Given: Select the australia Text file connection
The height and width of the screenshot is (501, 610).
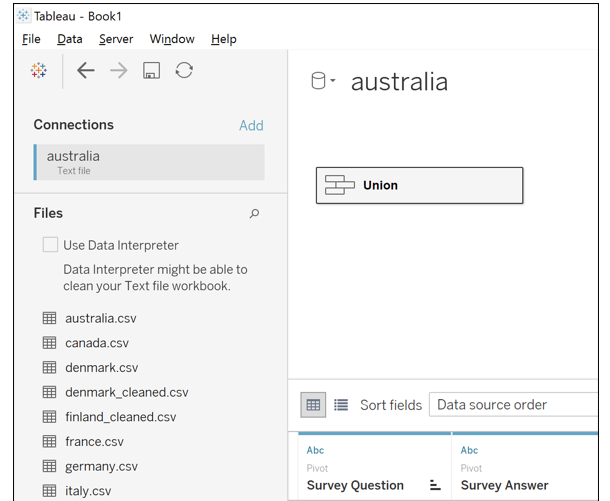Looking at the screenshot, I should point(149,162).
